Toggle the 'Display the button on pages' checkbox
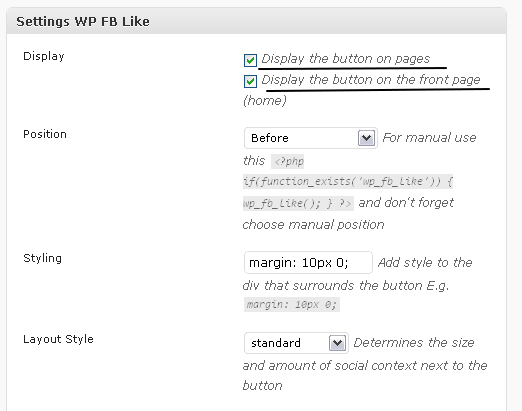The image size is (522, 411). pos(250,60)
